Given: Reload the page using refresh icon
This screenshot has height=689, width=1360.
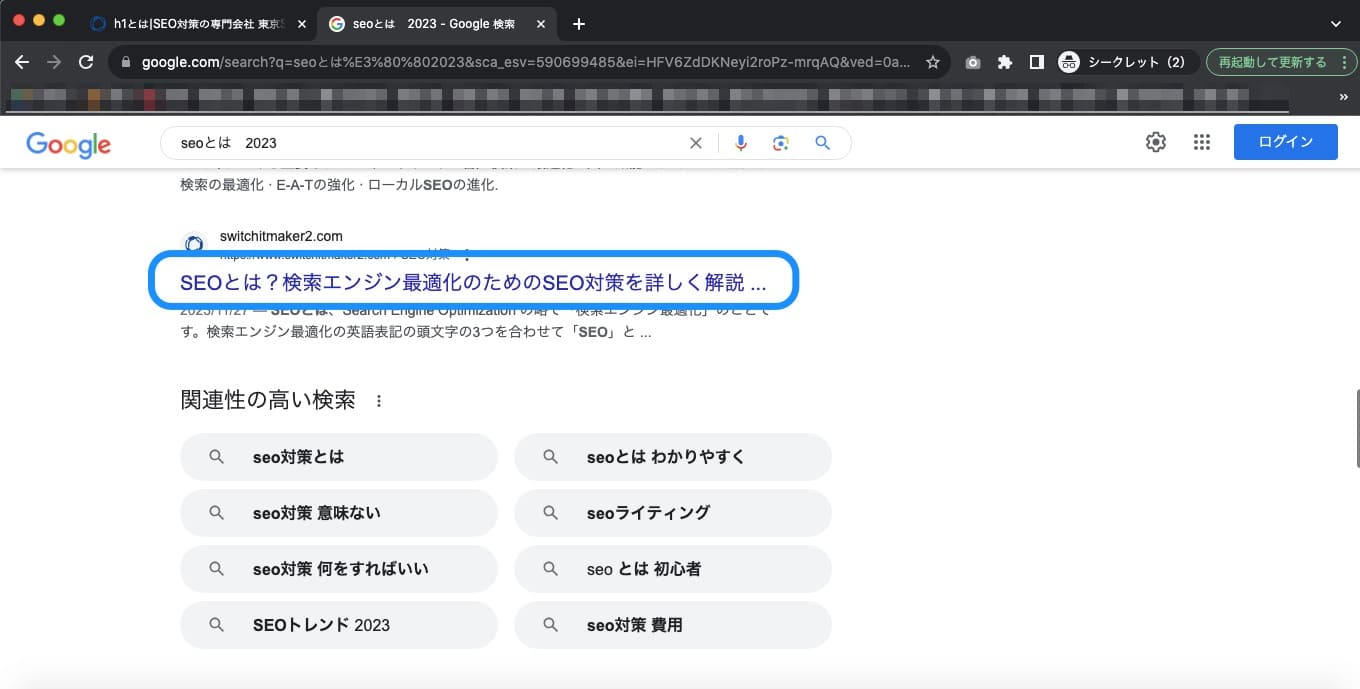Looking at the screenshot, I should (x=86, y=62).
